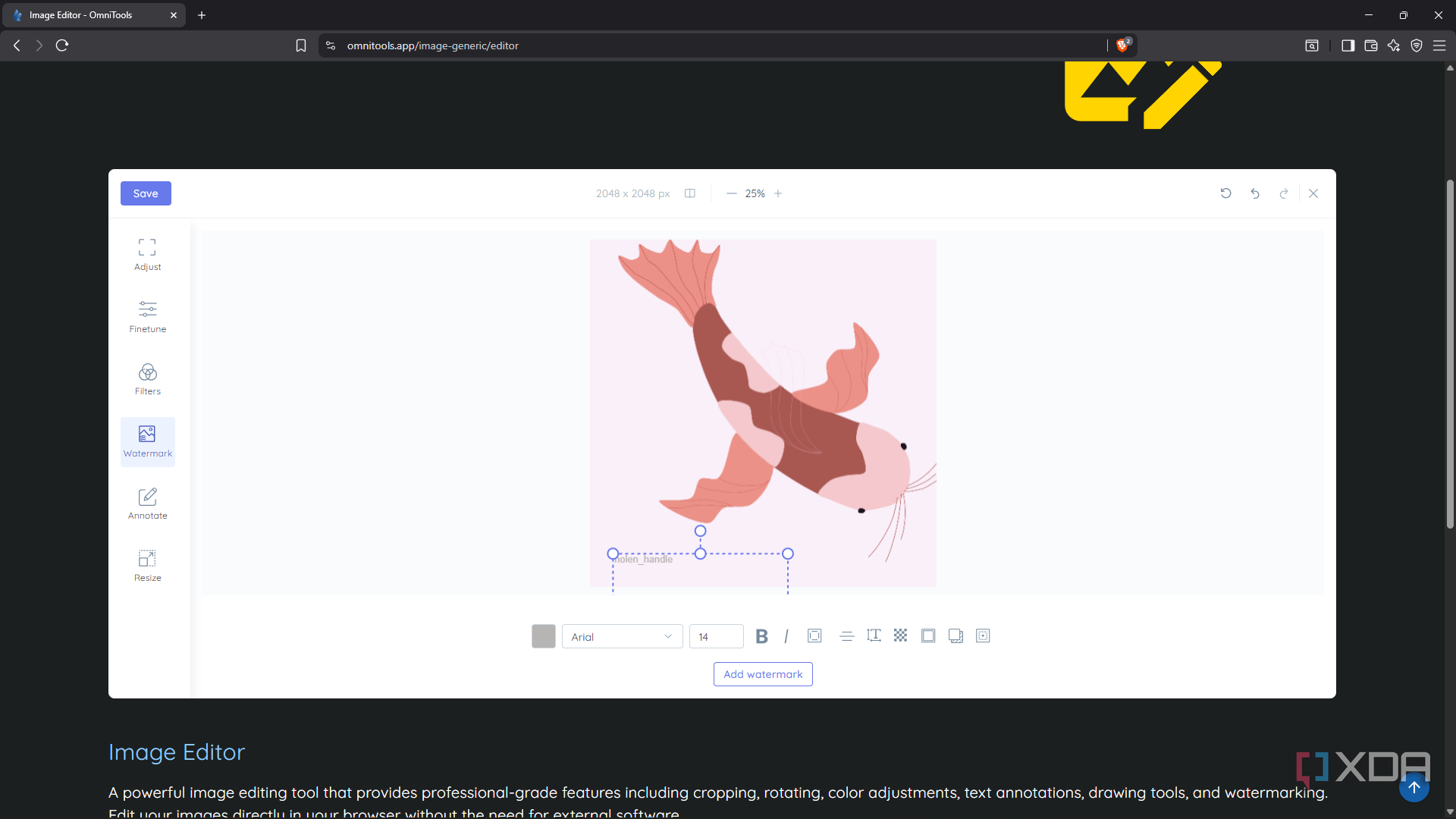Expand the Arial font dropdown

pos(622,636)
